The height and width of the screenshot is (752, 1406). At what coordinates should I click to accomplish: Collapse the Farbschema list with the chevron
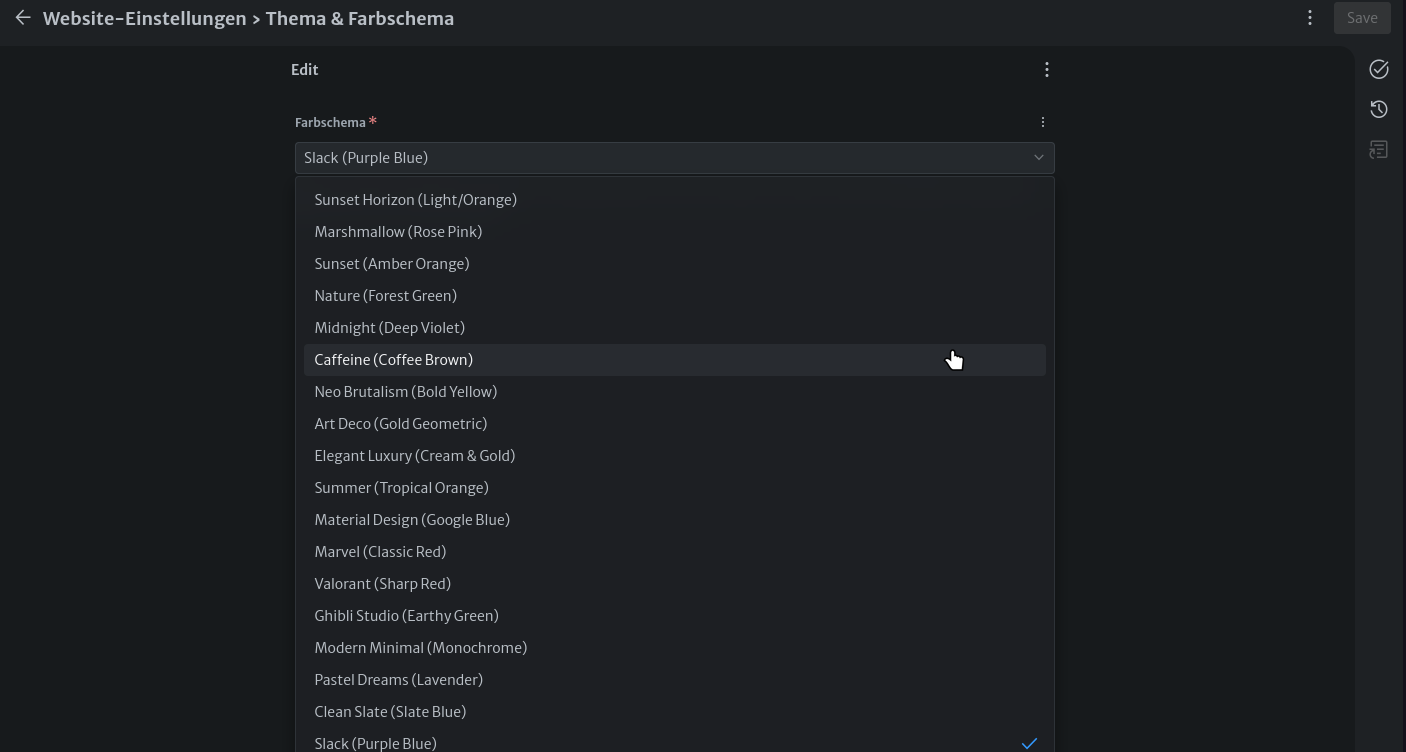click(x=1039, y=157)
